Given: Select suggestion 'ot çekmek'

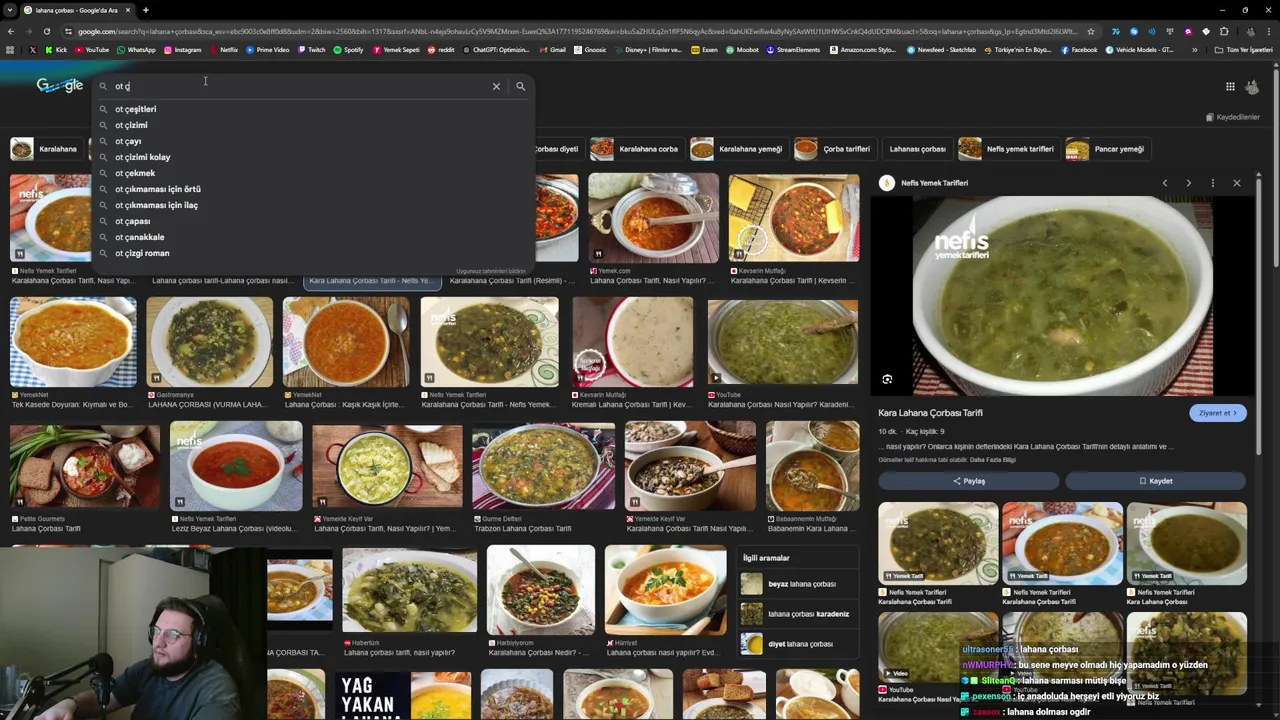Looking at the screenshot, I should point(313,173).
